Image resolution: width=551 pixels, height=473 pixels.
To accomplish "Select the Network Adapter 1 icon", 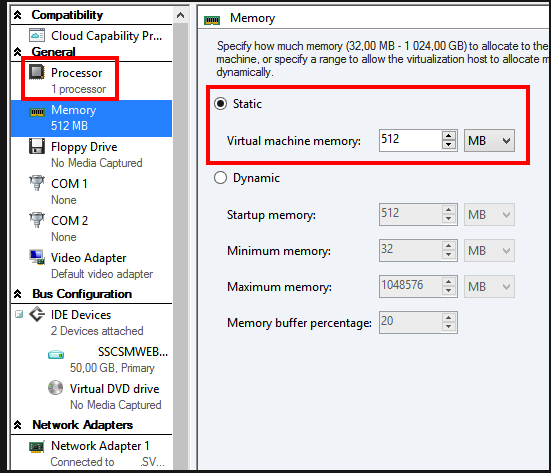I will click(x=37, y=446).
